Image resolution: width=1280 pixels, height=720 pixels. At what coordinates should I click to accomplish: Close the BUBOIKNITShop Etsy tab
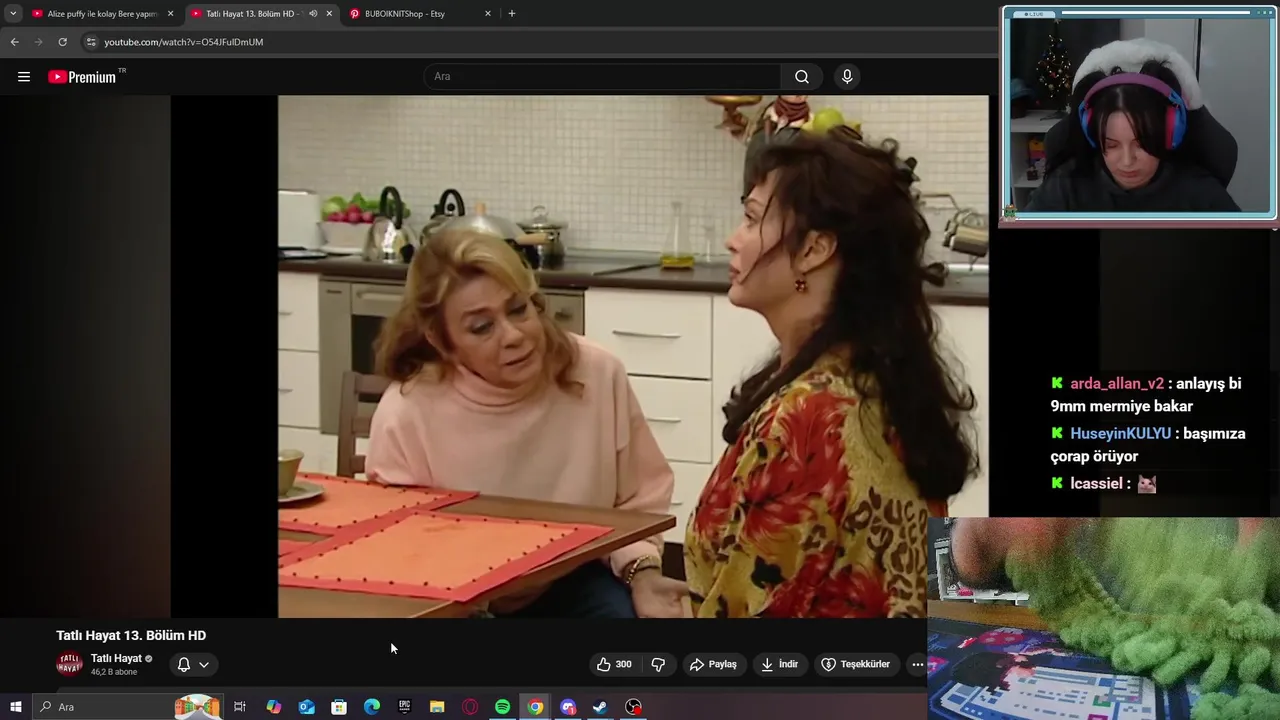click(x=488, y=14)
